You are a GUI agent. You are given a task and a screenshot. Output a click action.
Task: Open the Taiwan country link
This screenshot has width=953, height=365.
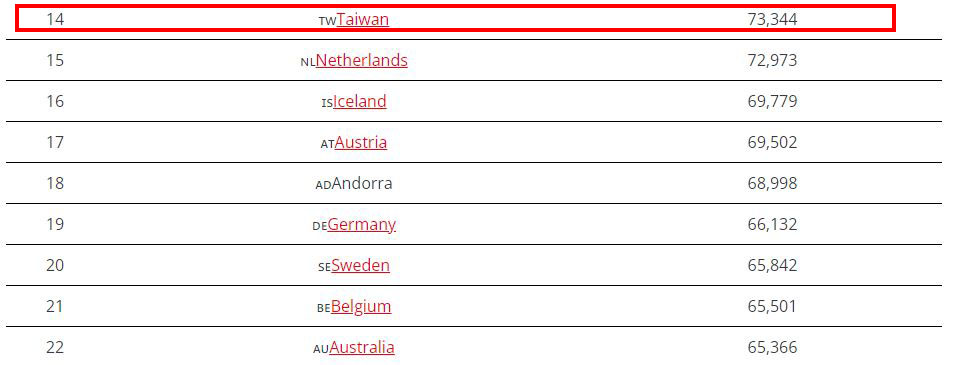[x=363, y=19]
